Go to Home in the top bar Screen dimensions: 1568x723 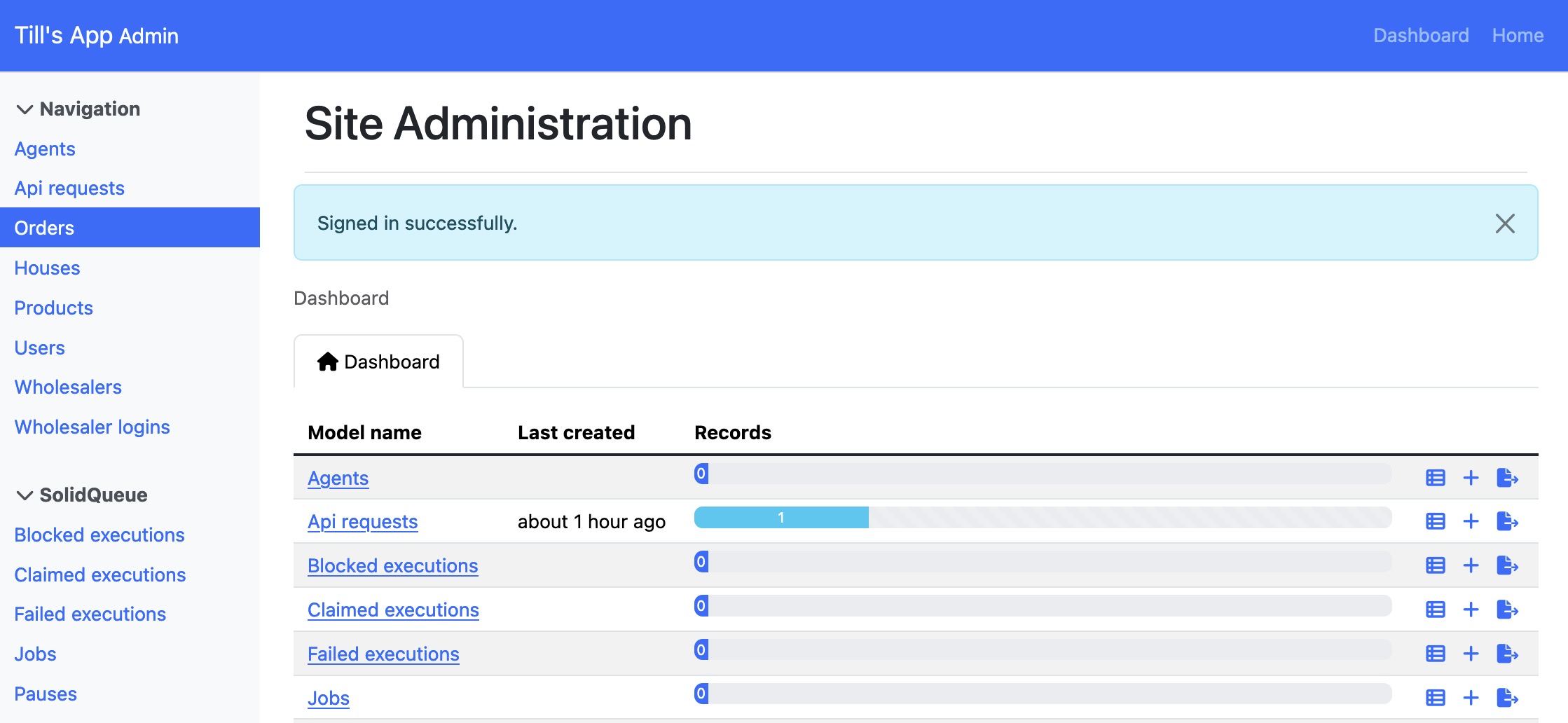1517,36
